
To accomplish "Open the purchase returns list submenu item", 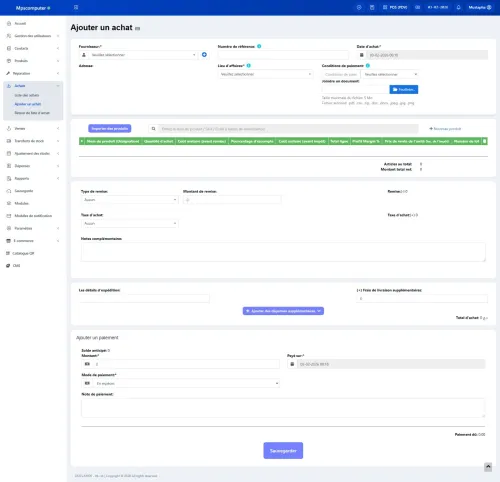I will click(32, 113).
